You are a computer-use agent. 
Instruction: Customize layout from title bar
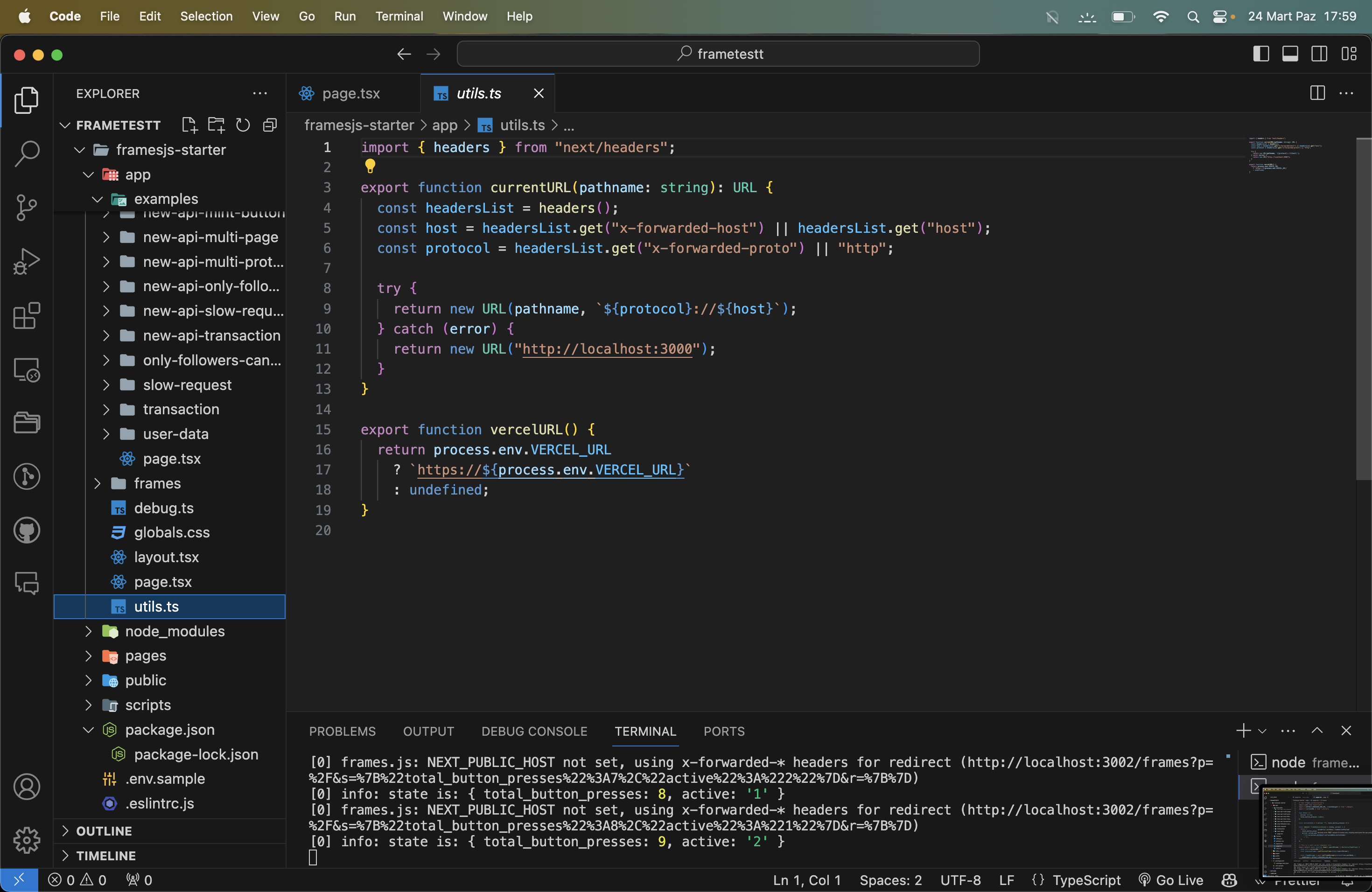(x=1348, y=54)
